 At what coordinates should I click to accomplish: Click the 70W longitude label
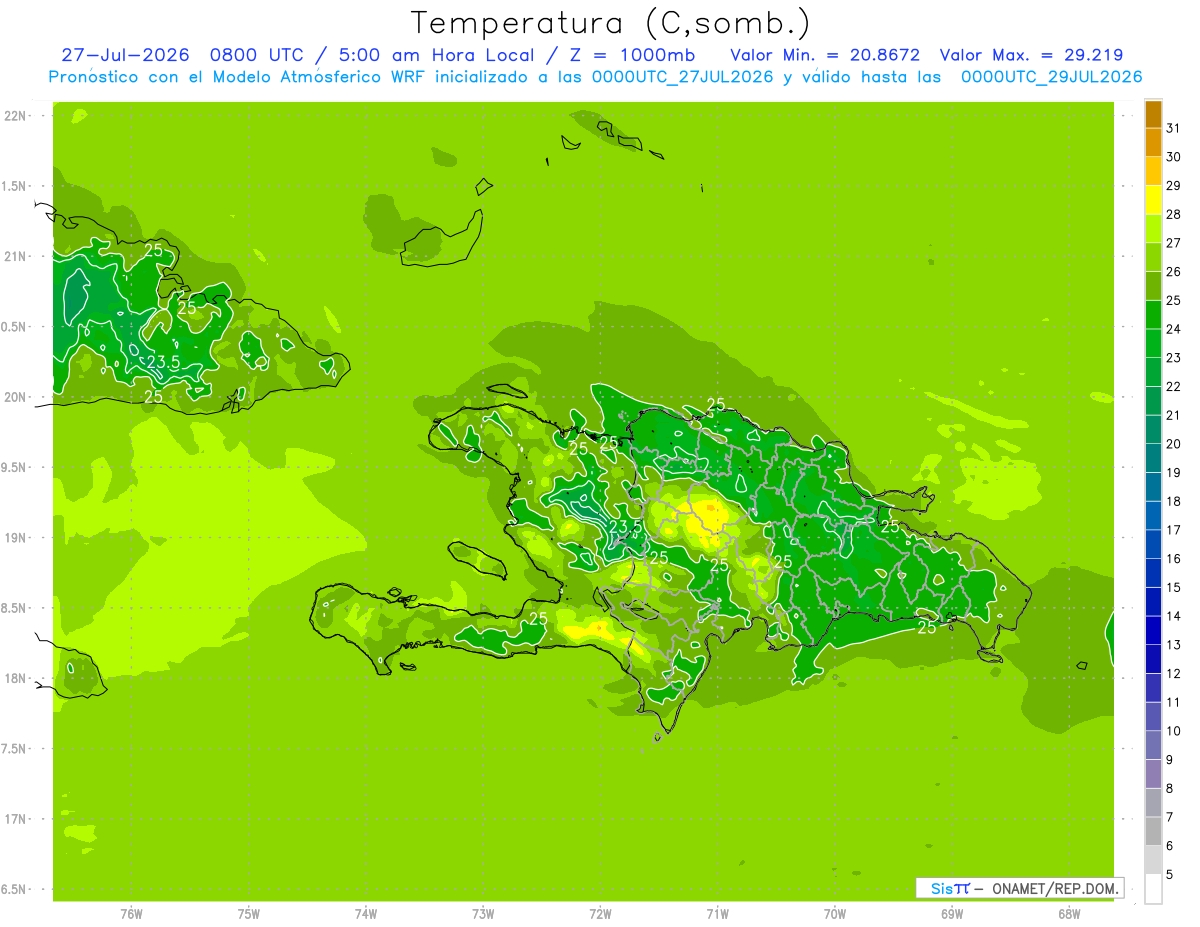click(835, 914)
